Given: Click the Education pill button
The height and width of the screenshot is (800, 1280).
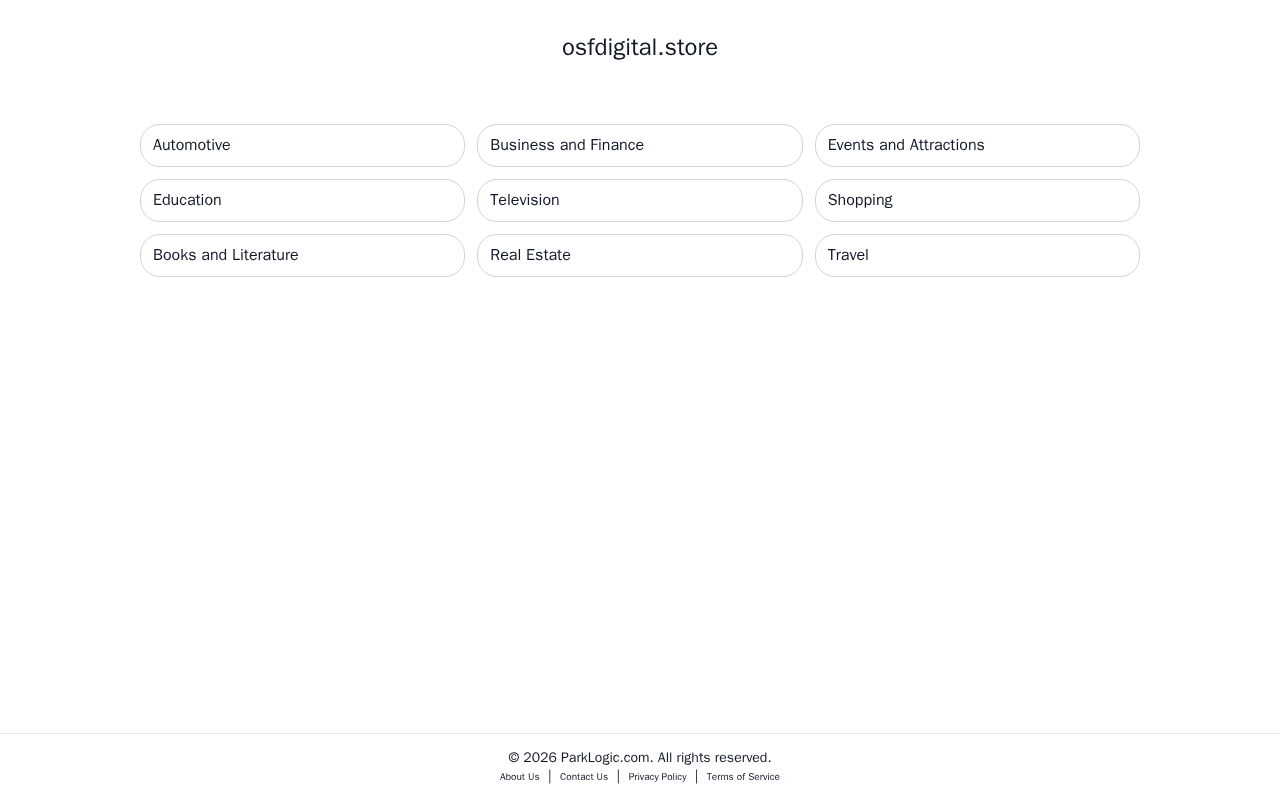Looking at the screenshot, I should click(x=302, y=200).
